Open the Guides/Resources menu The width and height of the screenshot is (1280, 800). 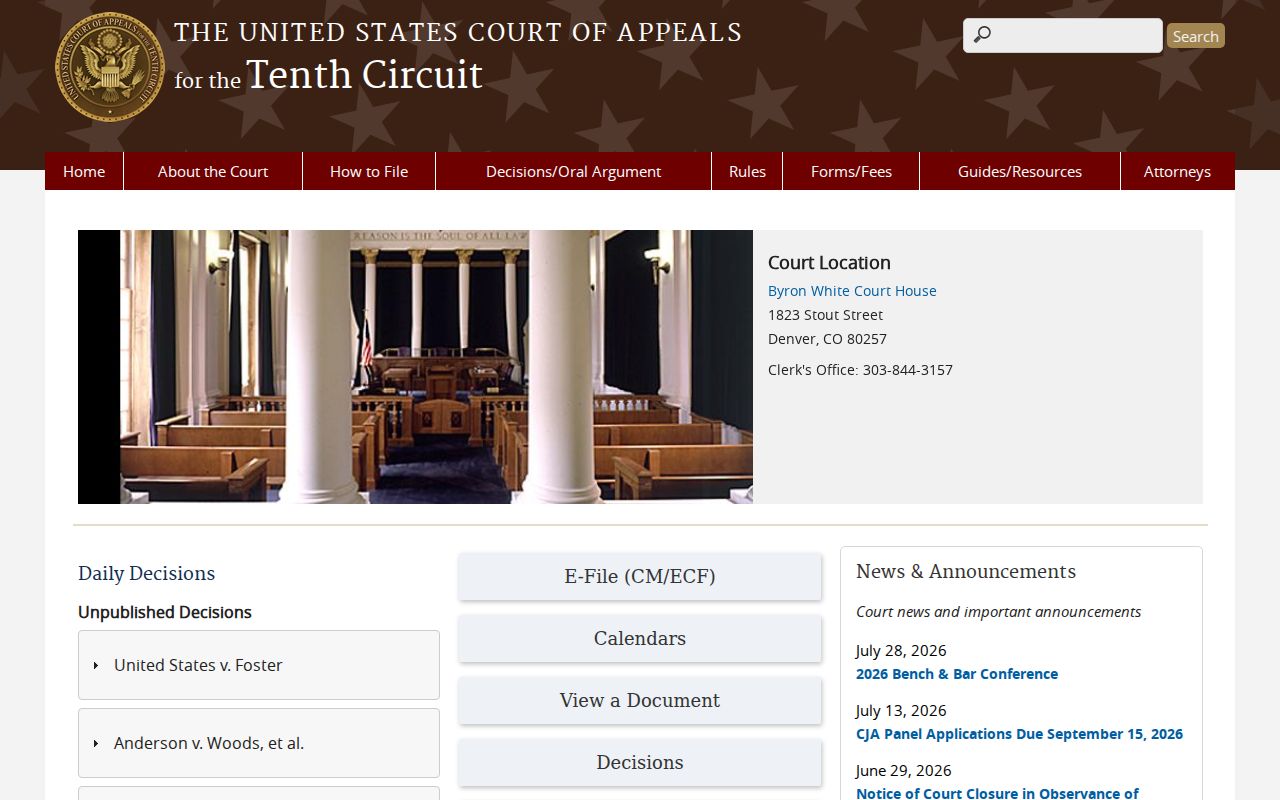pos(1020,171)
